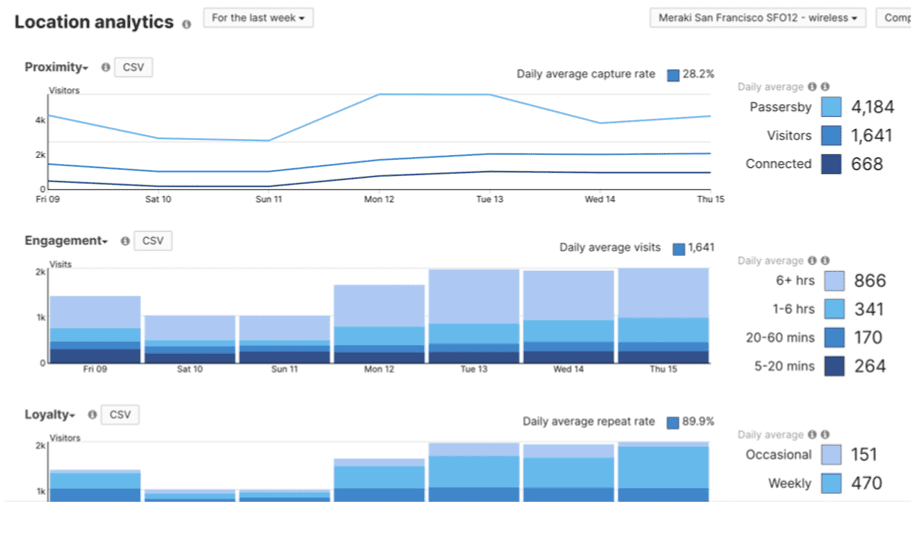The height and width of the screenshot is (555, 911).
Task: Click 'Wed 14' label on Engagement axis
Action: pyautogui.click(x=568, y=369)
